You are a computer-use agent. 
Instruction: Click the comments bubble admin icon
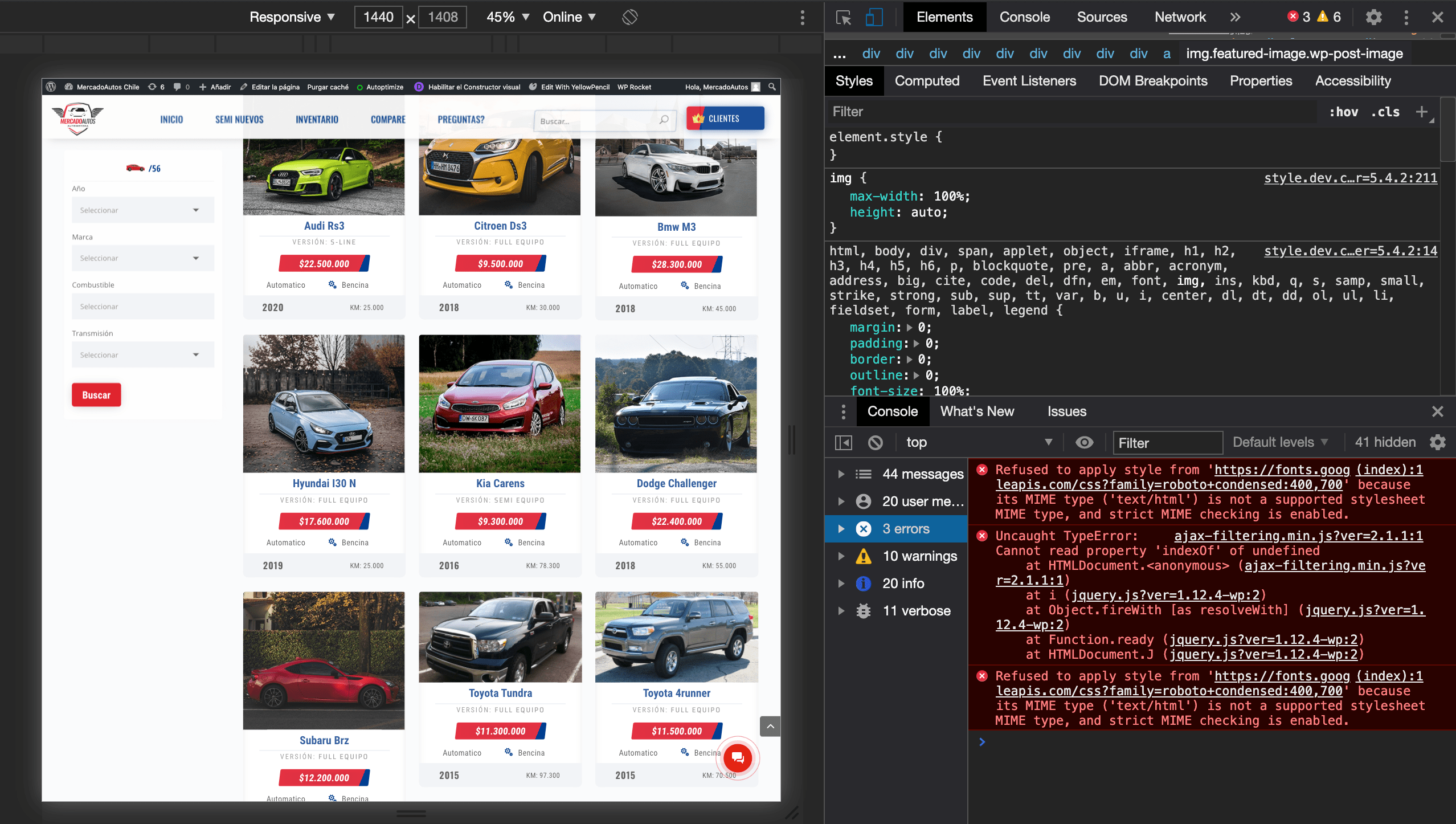click(181, 87)
